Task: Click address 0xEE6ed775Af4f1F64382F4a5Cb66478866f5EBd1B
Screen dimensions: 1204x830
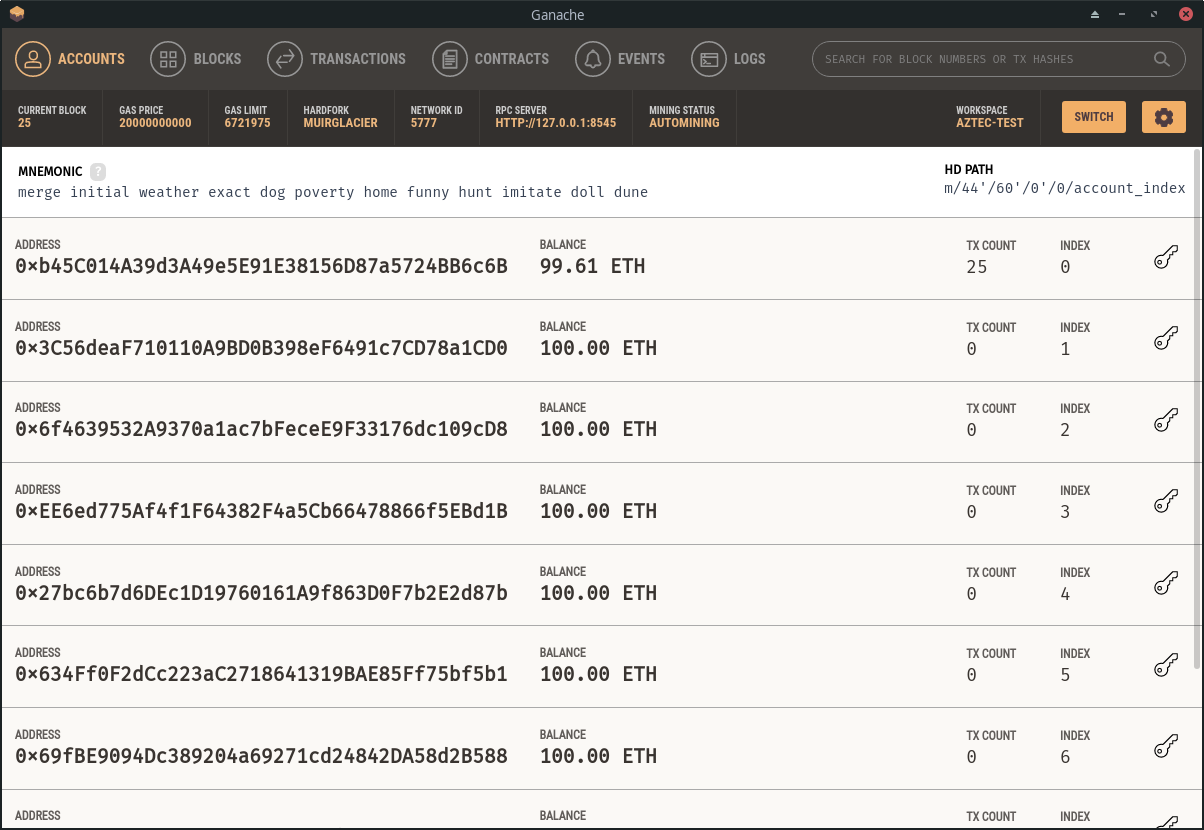Action: [262, 512]
